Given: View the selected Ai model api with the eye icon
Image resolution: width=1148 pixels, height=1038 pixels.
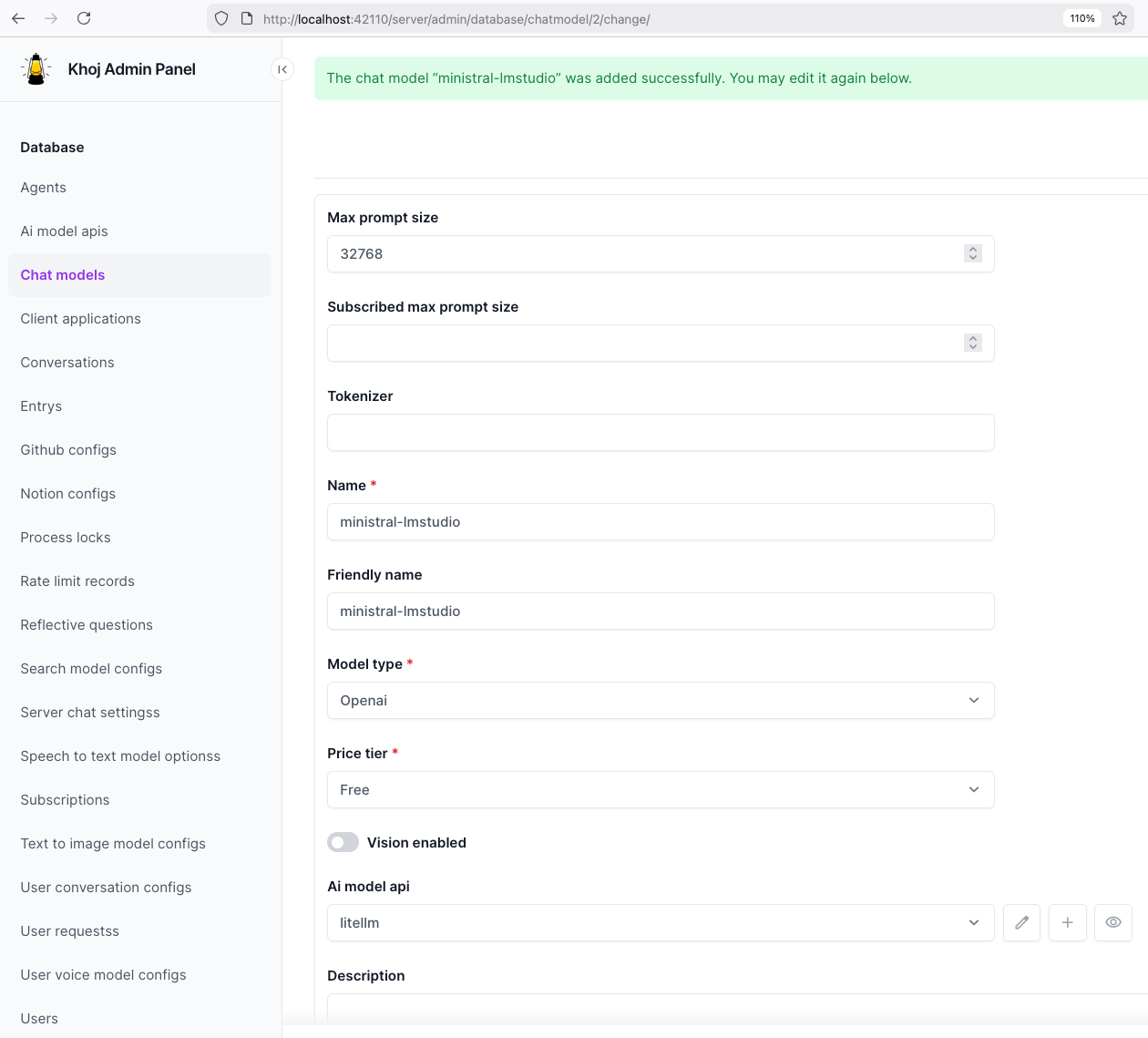Looking at the screenshot, I should point(1113,922).
